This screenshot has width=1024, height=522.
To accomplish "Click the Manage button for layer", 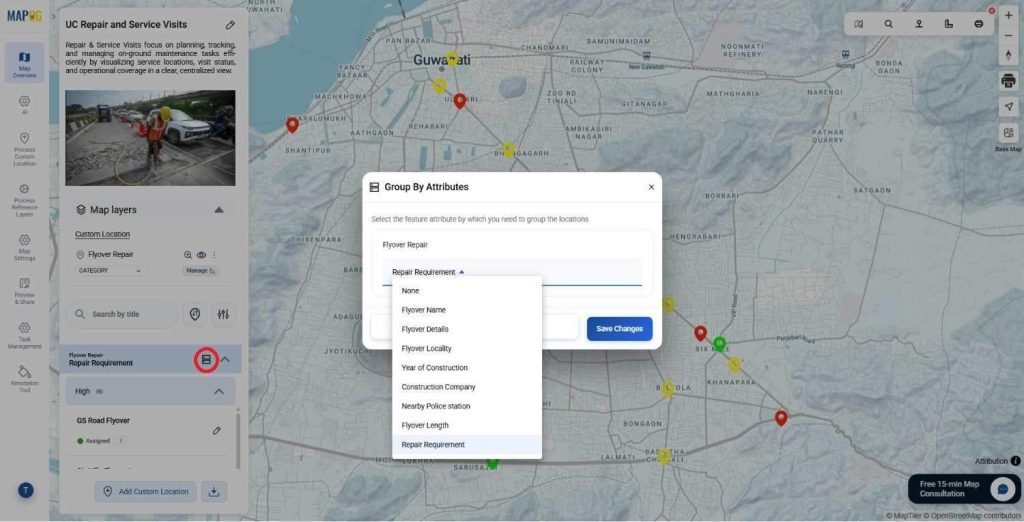I will (x=200, y=270).
